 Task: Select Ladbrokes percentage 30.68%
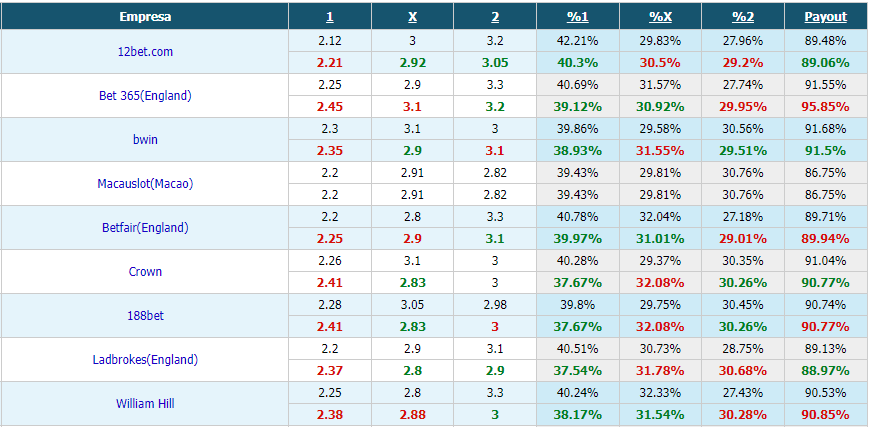pos(743,370)
